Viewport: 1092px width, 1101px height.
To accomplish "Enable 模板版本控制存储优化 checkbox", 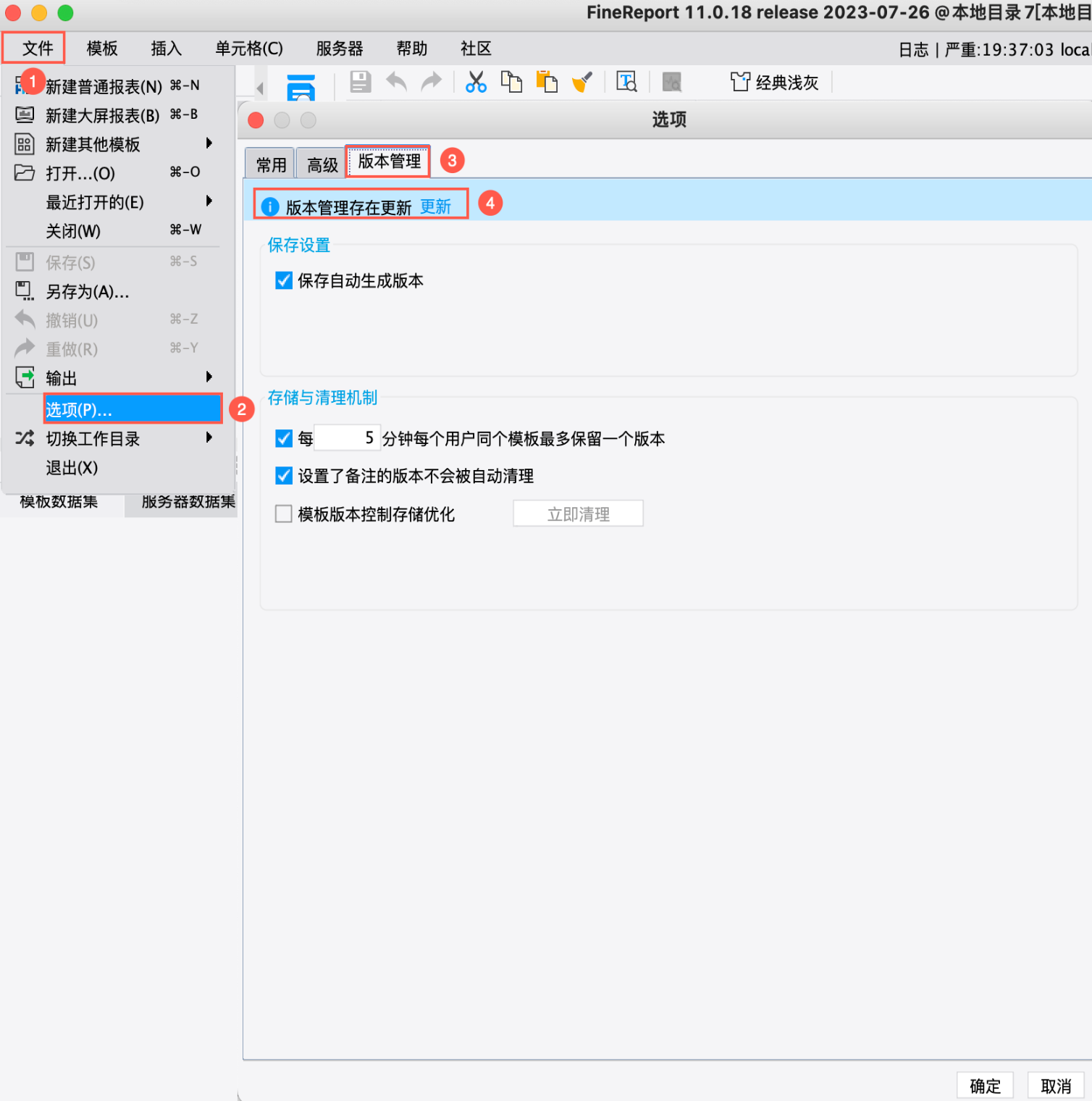I will click(x=284, y=514).
